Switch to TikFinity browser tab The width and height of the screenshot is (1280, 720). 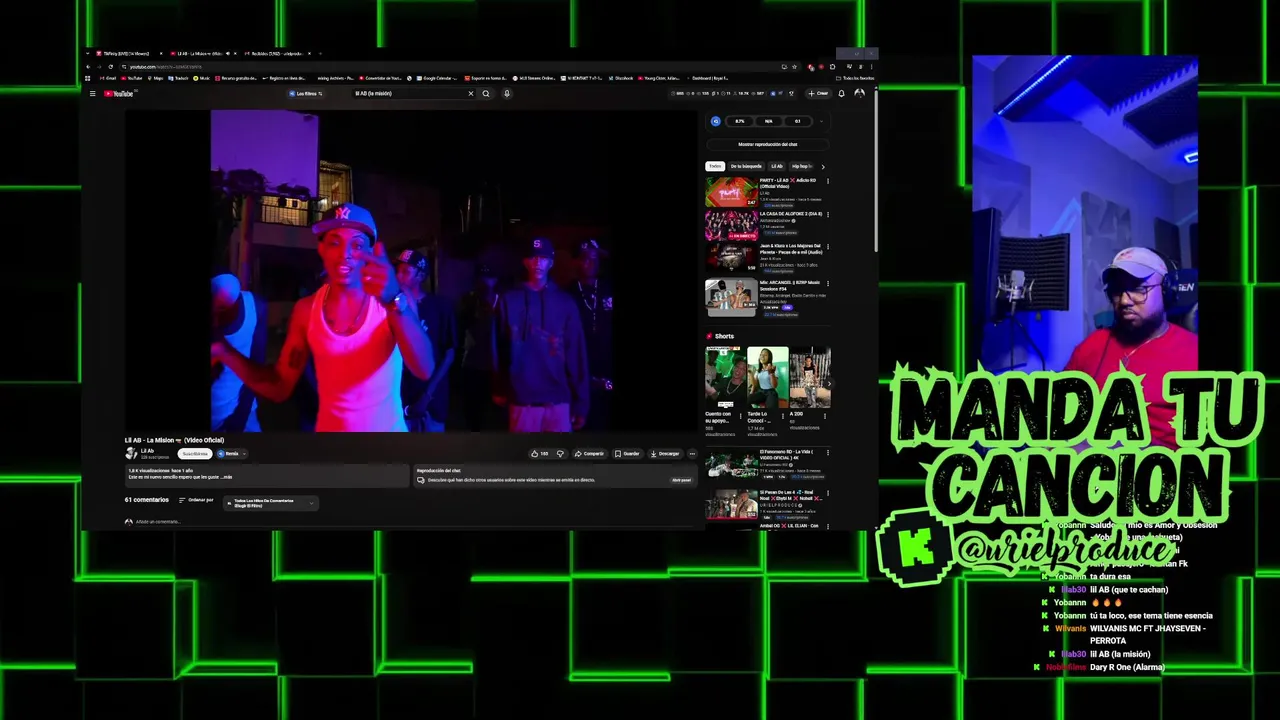tap(128, 53)
